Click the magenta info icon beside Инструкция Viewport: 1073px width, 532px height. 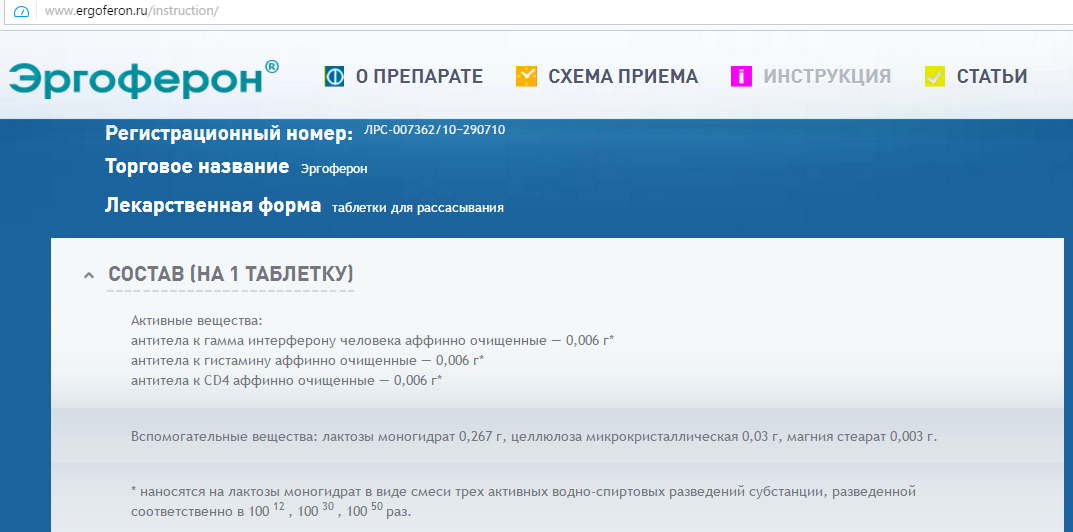(741, 76)
